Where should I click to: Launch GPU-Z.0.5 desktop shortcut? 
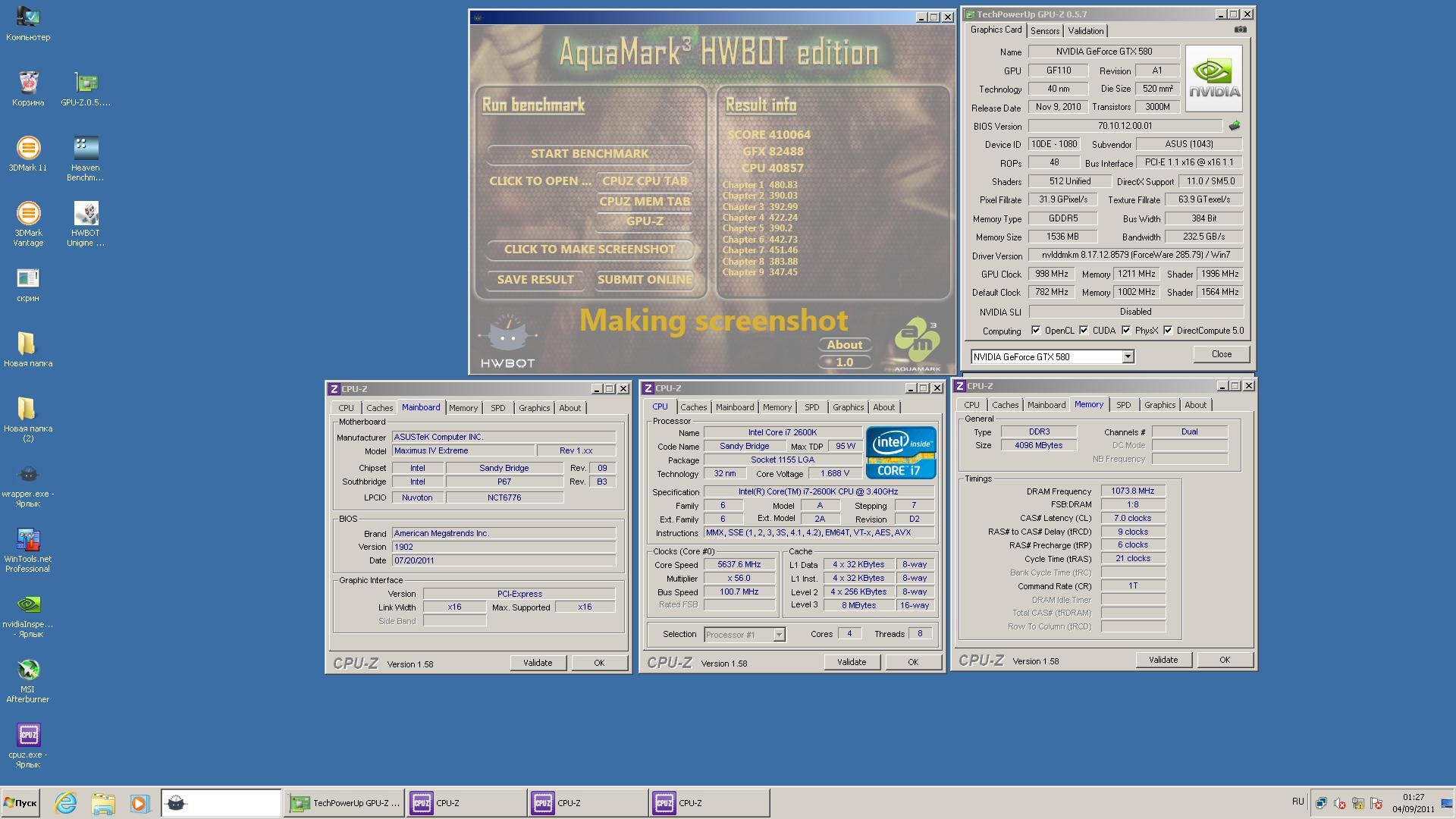coord(86,89)
